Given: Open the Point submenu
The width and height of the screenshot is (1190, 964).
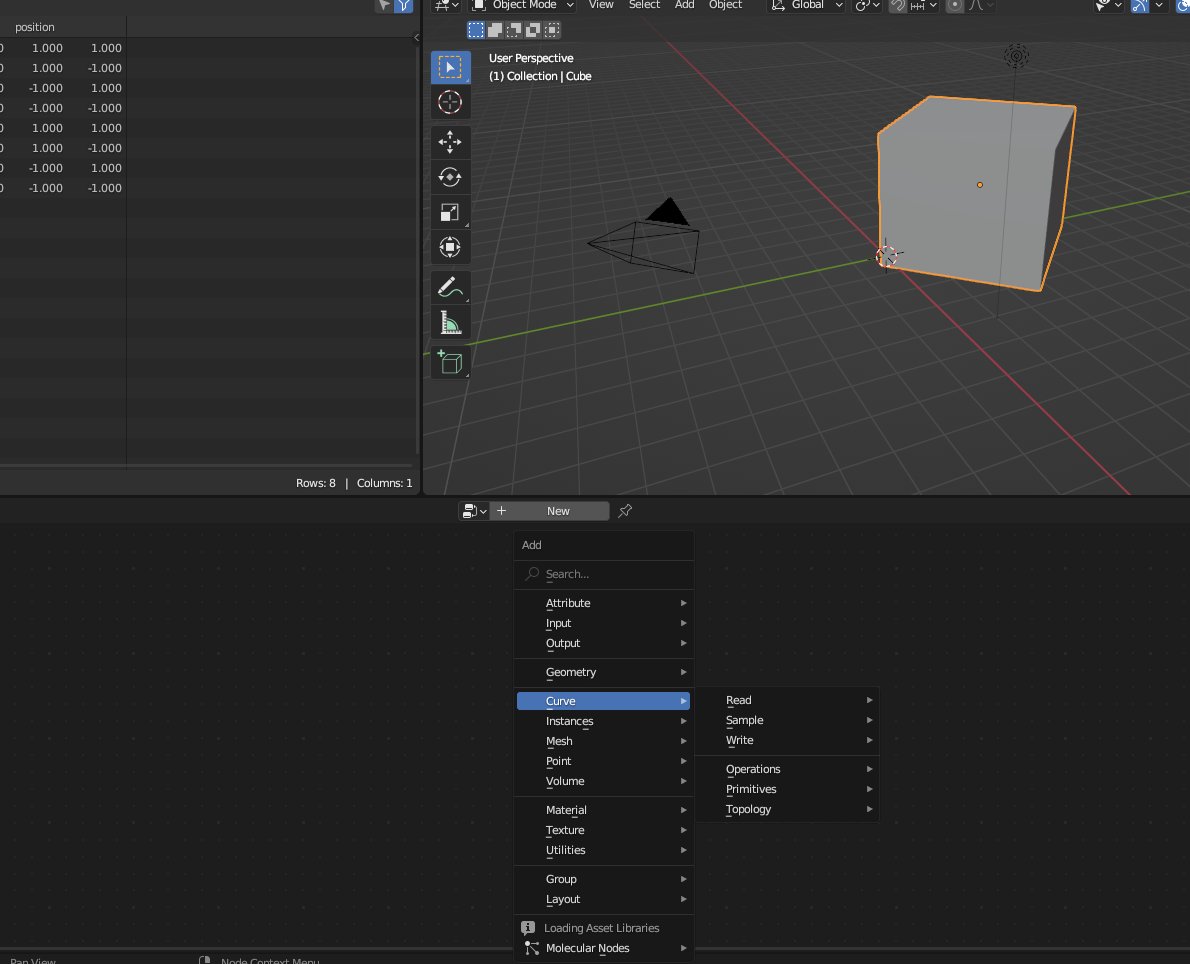Looking at the screenshot, I should pos(603,761).
